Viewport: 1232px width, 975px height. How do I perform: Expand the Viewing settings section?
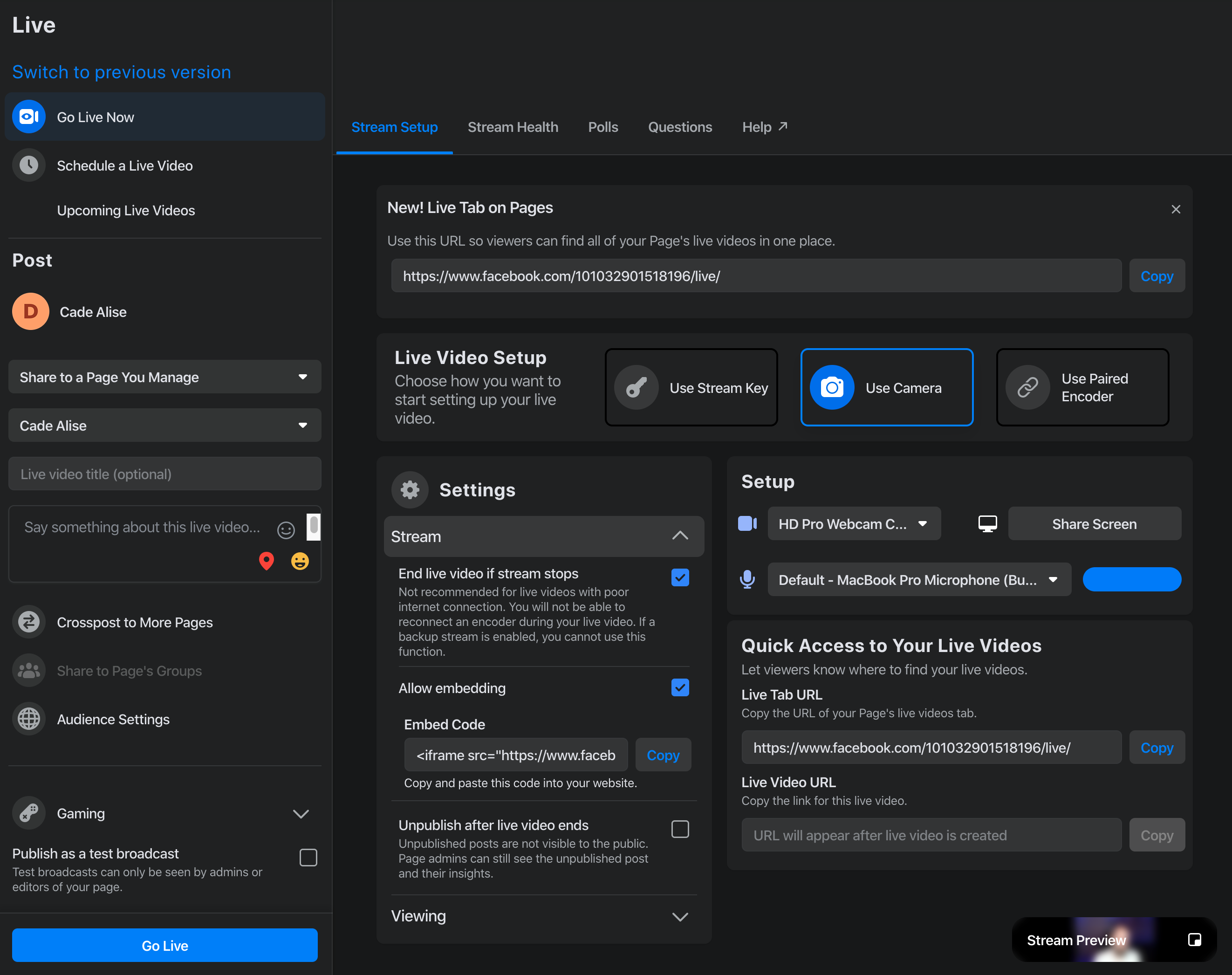pyautogui.click(x=544, y=916)
